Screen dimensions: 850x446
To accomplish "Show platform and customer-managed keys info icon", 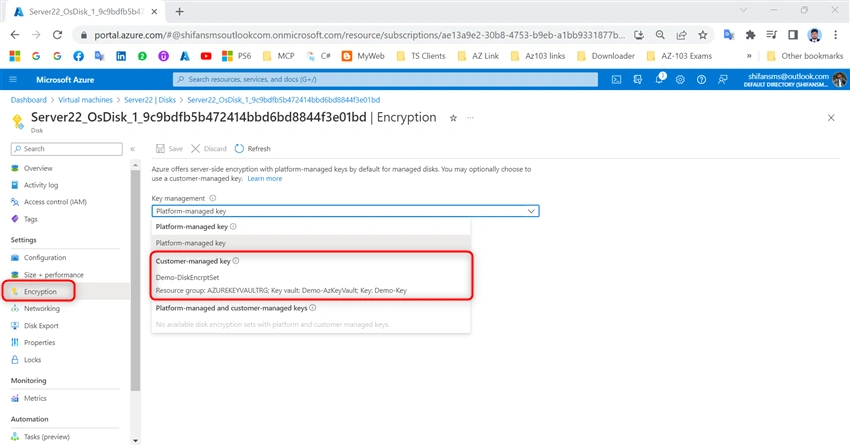I will click(313, 308).
